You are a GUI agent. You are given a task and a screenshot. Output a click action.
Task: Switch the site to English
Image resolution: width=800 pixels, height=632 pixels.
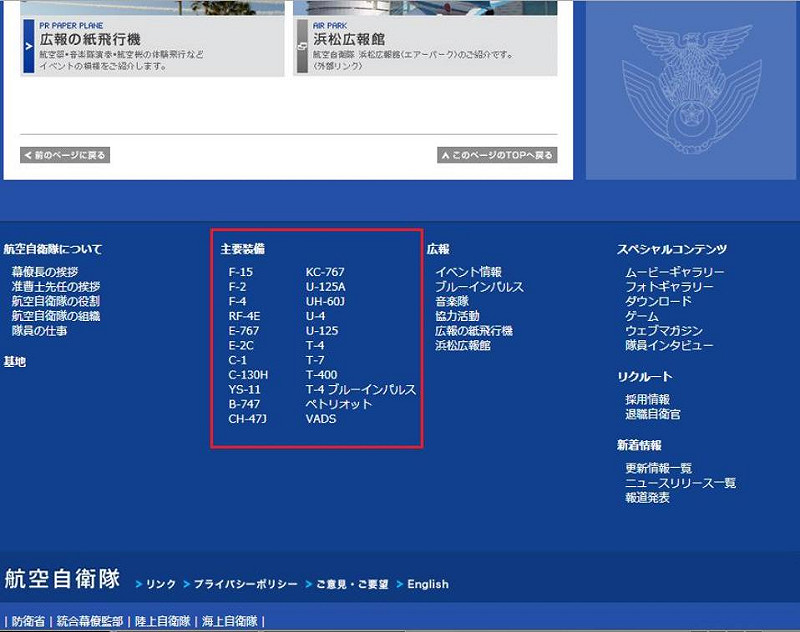tap(427, 584)
